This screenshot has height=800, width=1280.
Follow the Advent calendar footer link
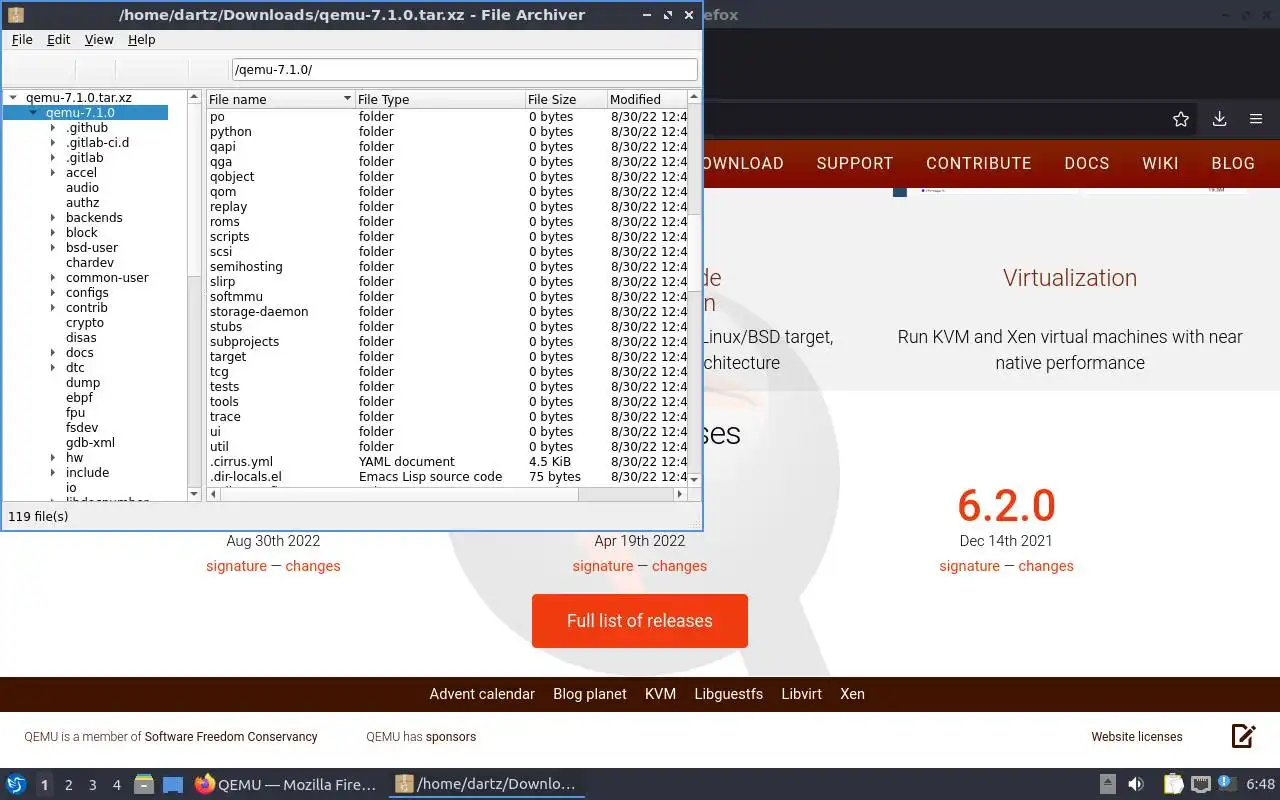(x=482, y=694)
